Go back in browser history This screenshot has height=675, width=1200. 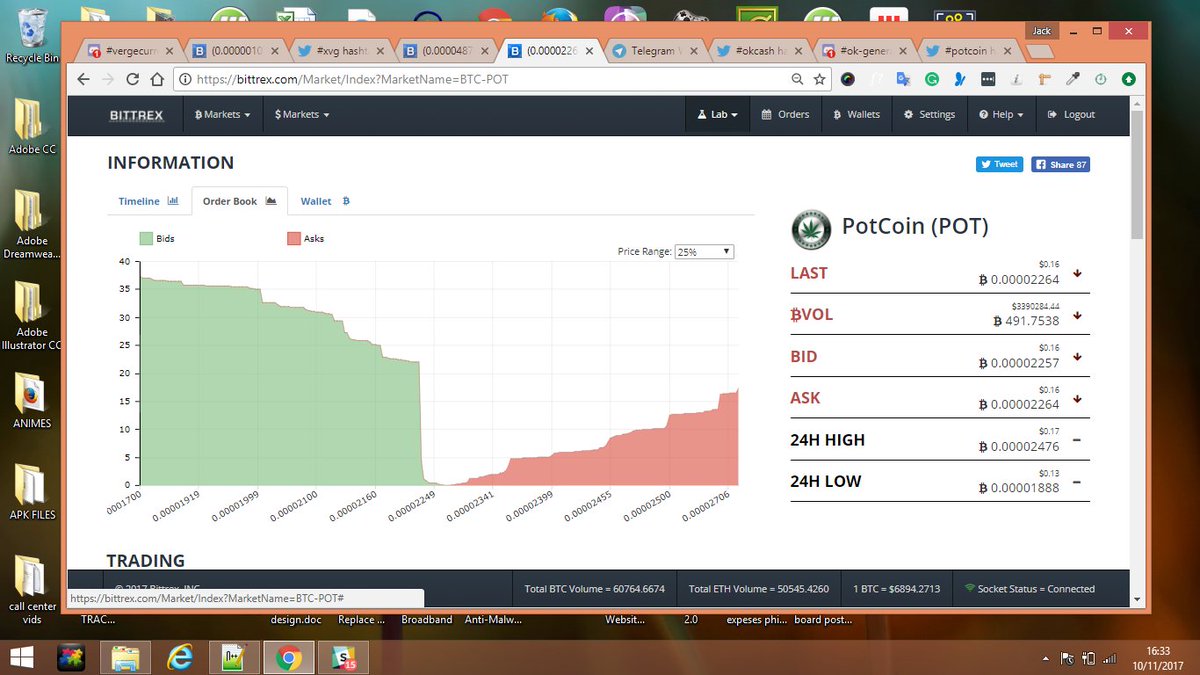(x=83, y=80)
